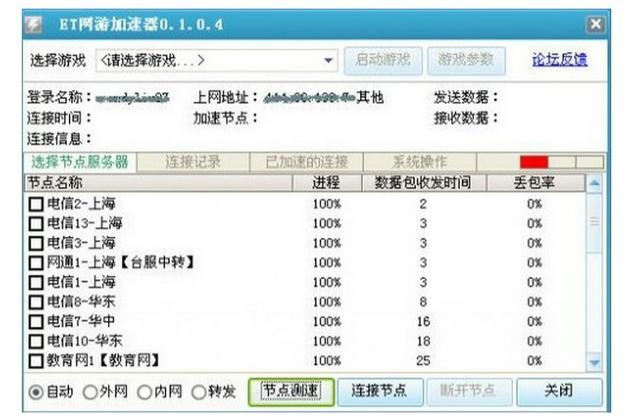Screen dimensions: 633x418
Task: Click the 0% loss rate for 电信1-上海
Action: [535, 282]
